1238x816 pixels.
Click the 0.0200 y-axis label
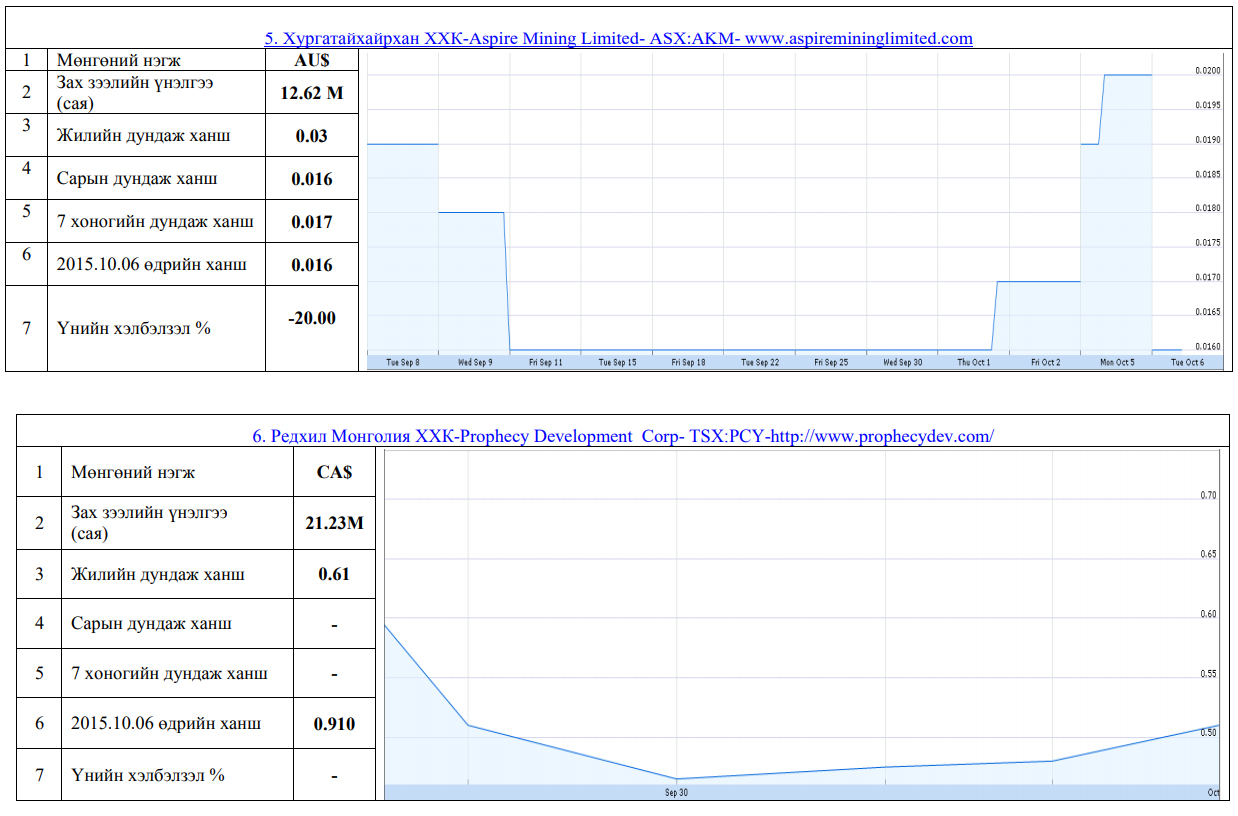coord(1207,71)
